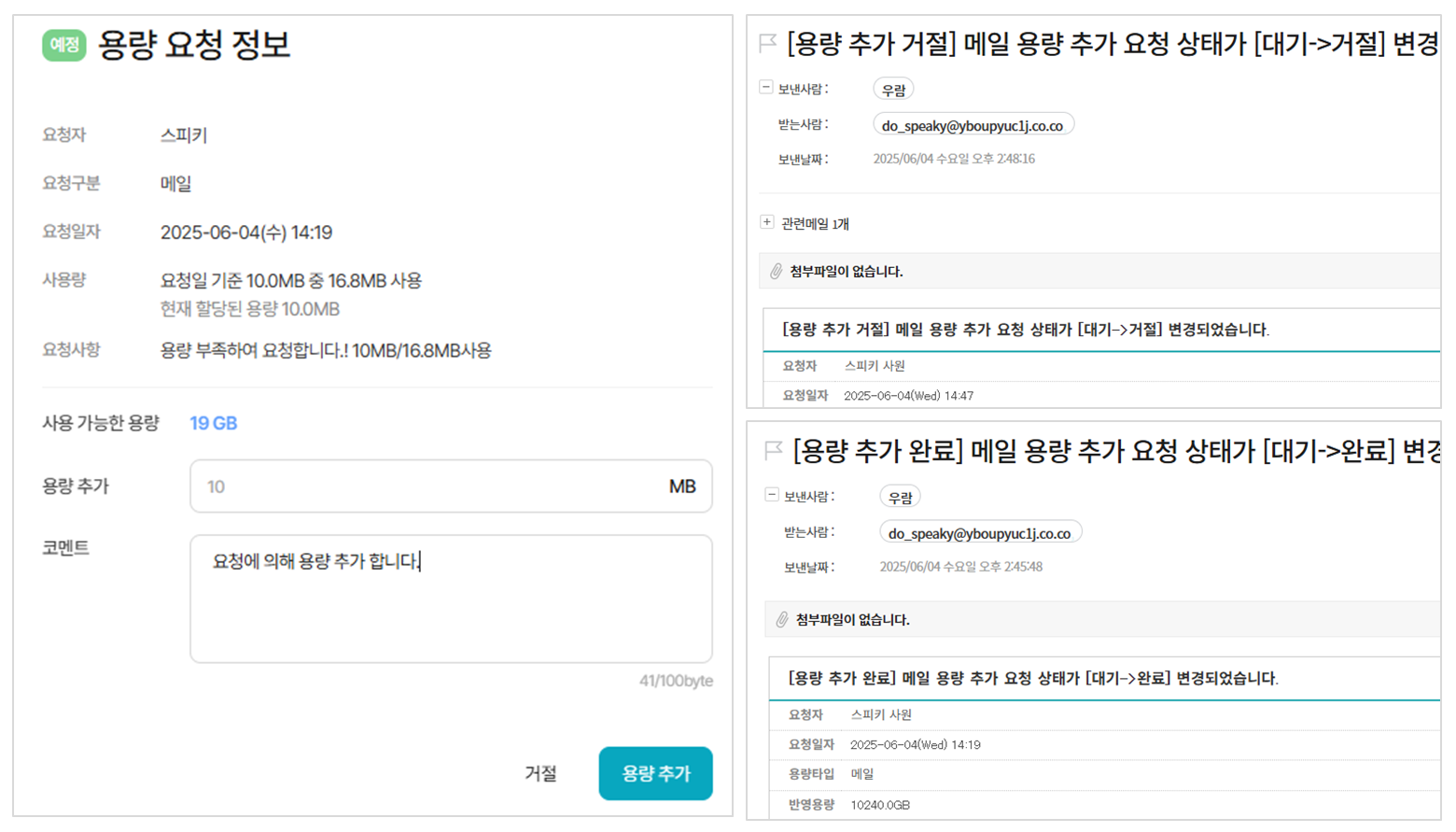Select sender chip 우람 in the 완료 email
1456x832 pixels.
click(x=900, y=498)
